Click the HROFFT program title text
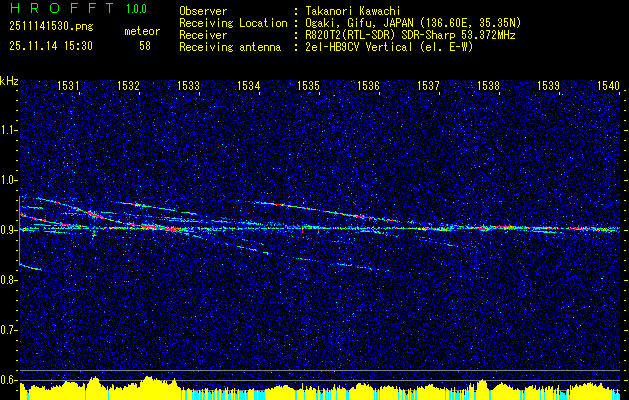Screen dimensions: 629x400 [61, 8]
